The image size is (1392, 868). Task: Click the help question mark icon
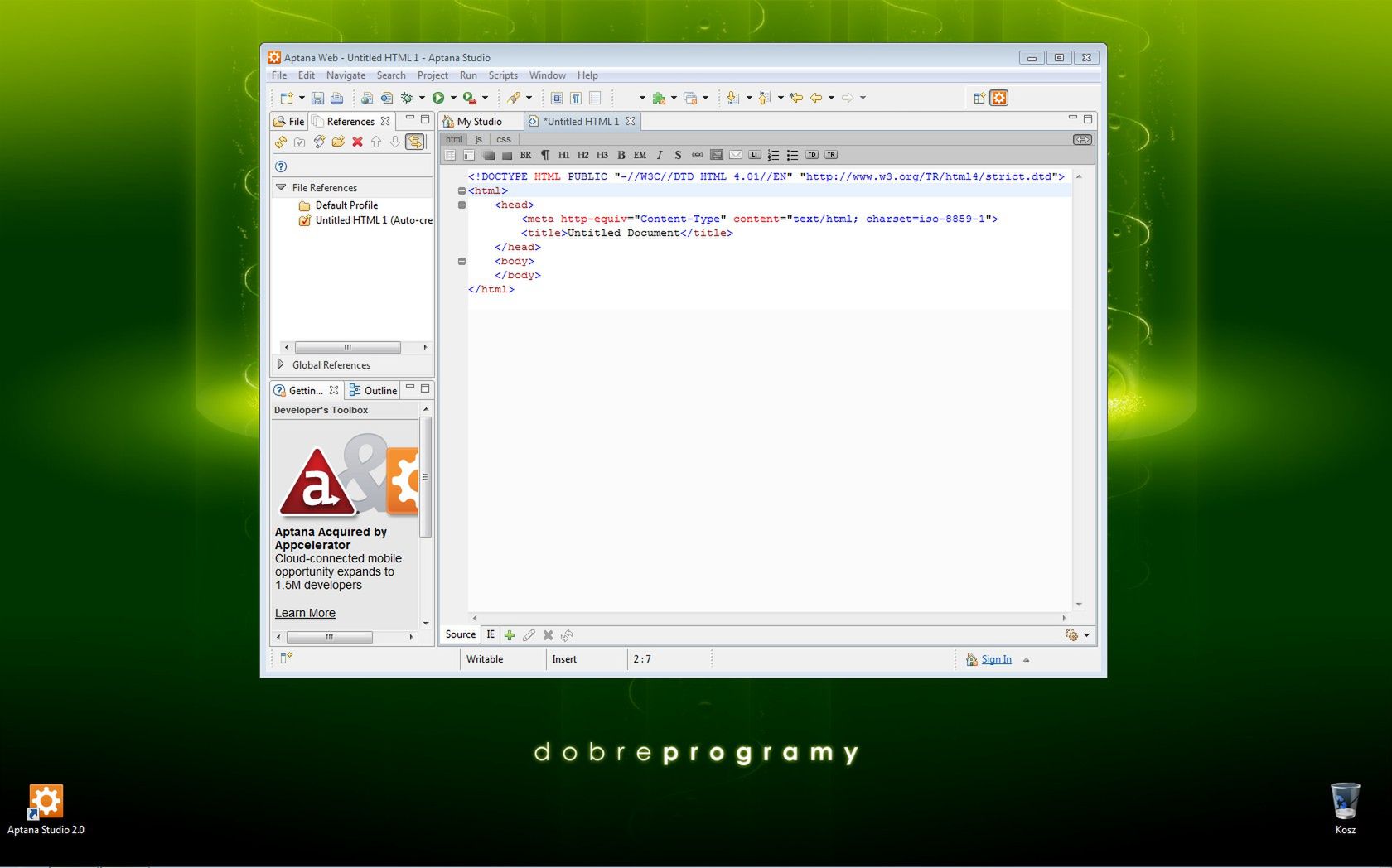click(281, 166)
